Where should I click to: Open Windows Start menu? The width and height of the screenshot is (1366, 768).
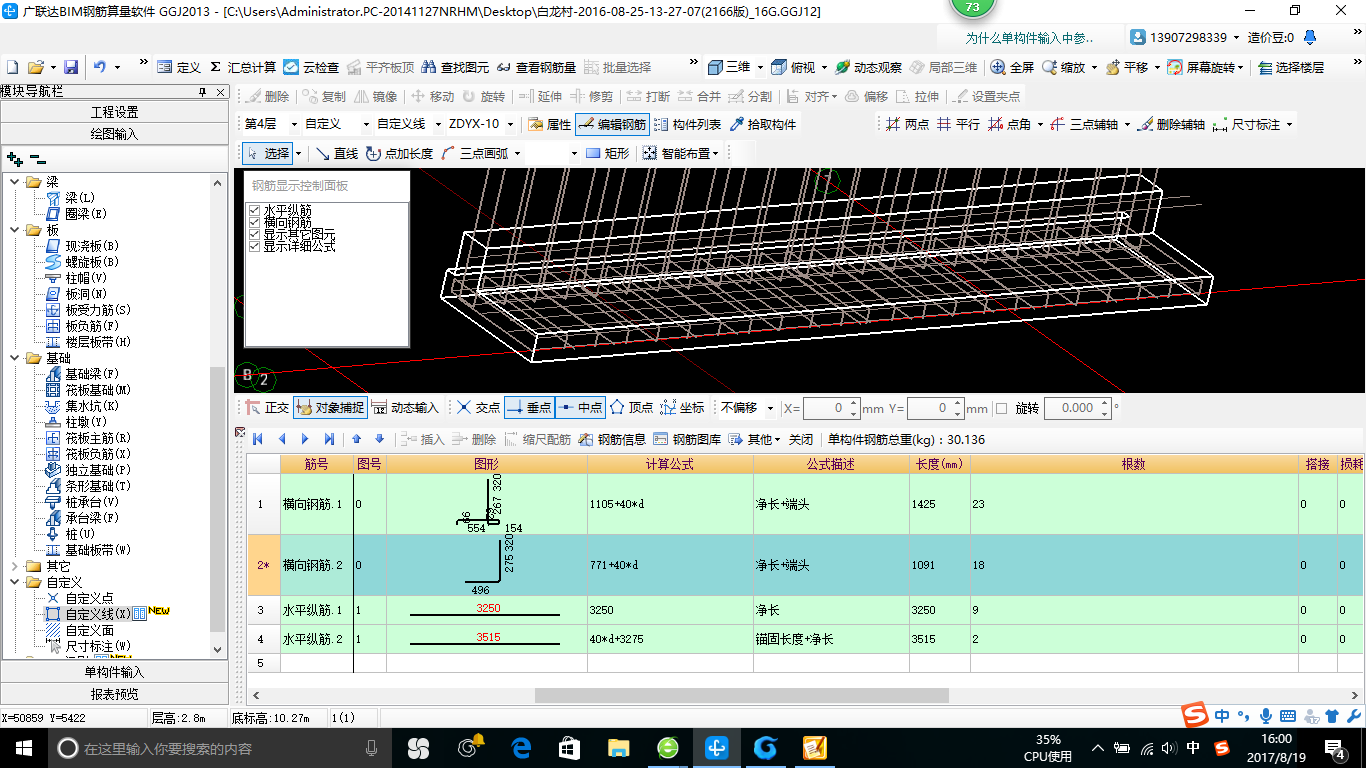coord(22,747)
